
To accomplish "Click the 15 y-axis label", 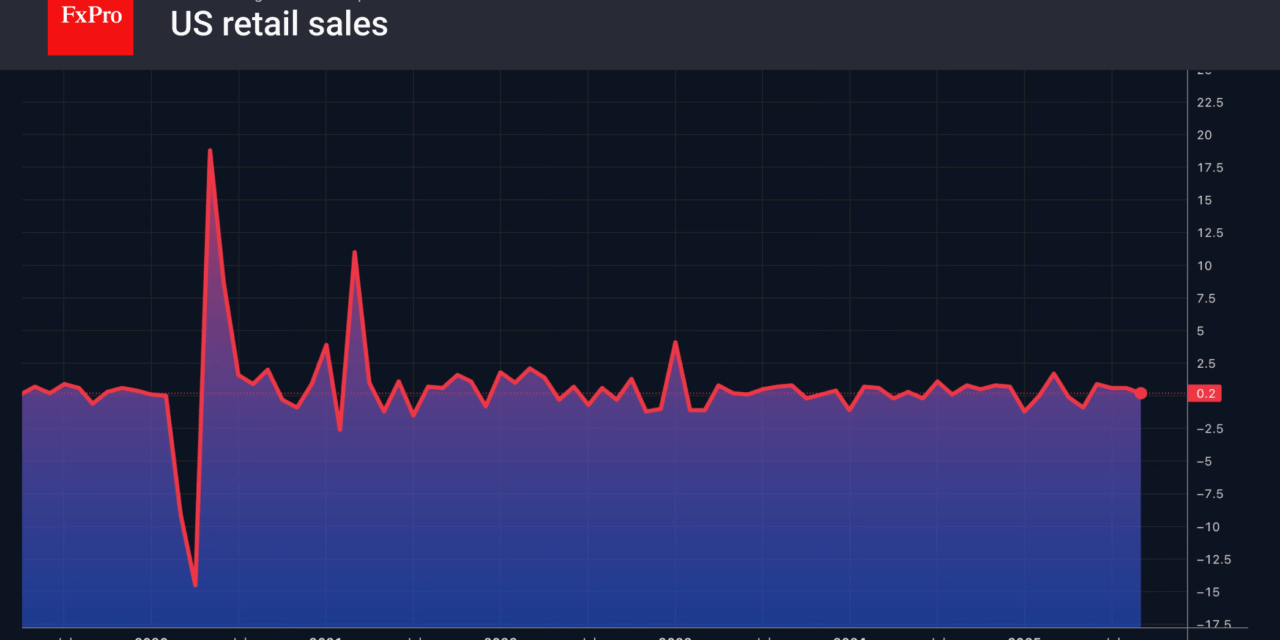I will point(1204,200).
